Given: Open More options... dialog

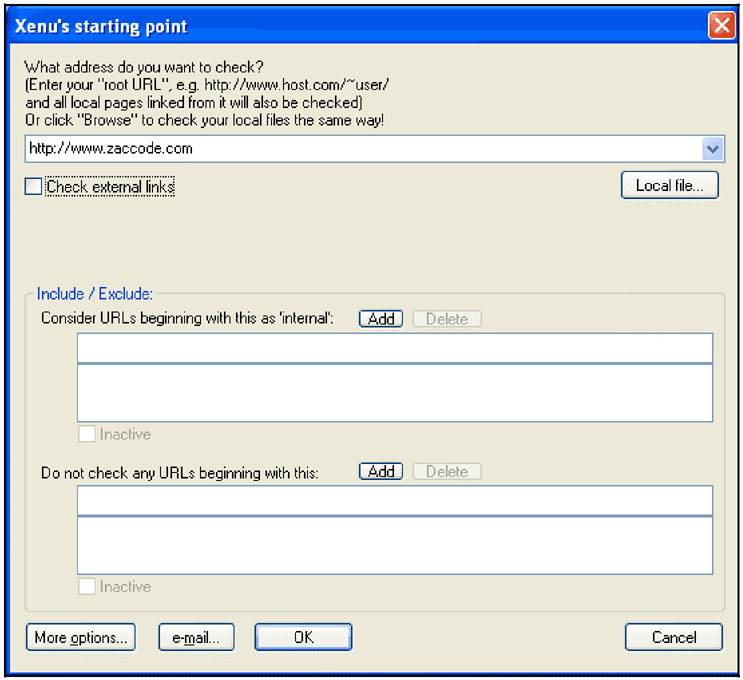Looking at the screenshot, I should 81,637.
